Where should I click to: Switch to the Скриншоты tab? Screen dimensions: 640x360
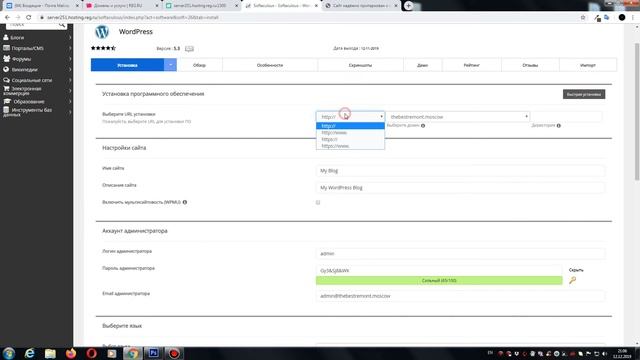pos(360,65)
